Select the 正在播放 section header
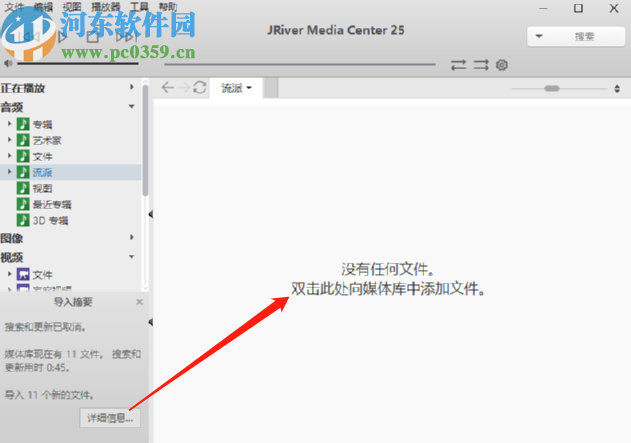The width and height of the screenshot is (631, 443). pyautogui.click(x=23, y=88)
